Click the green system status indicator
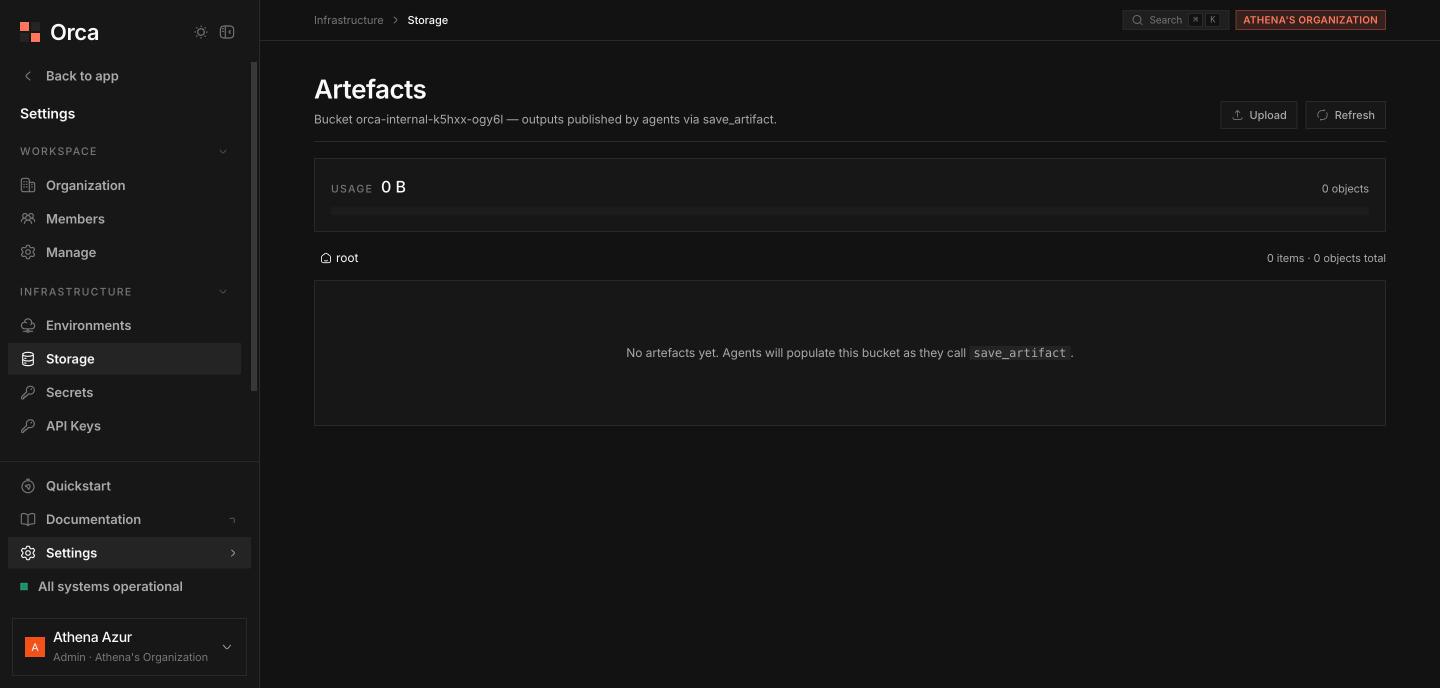1440x688 pixels. pos(24,587)
